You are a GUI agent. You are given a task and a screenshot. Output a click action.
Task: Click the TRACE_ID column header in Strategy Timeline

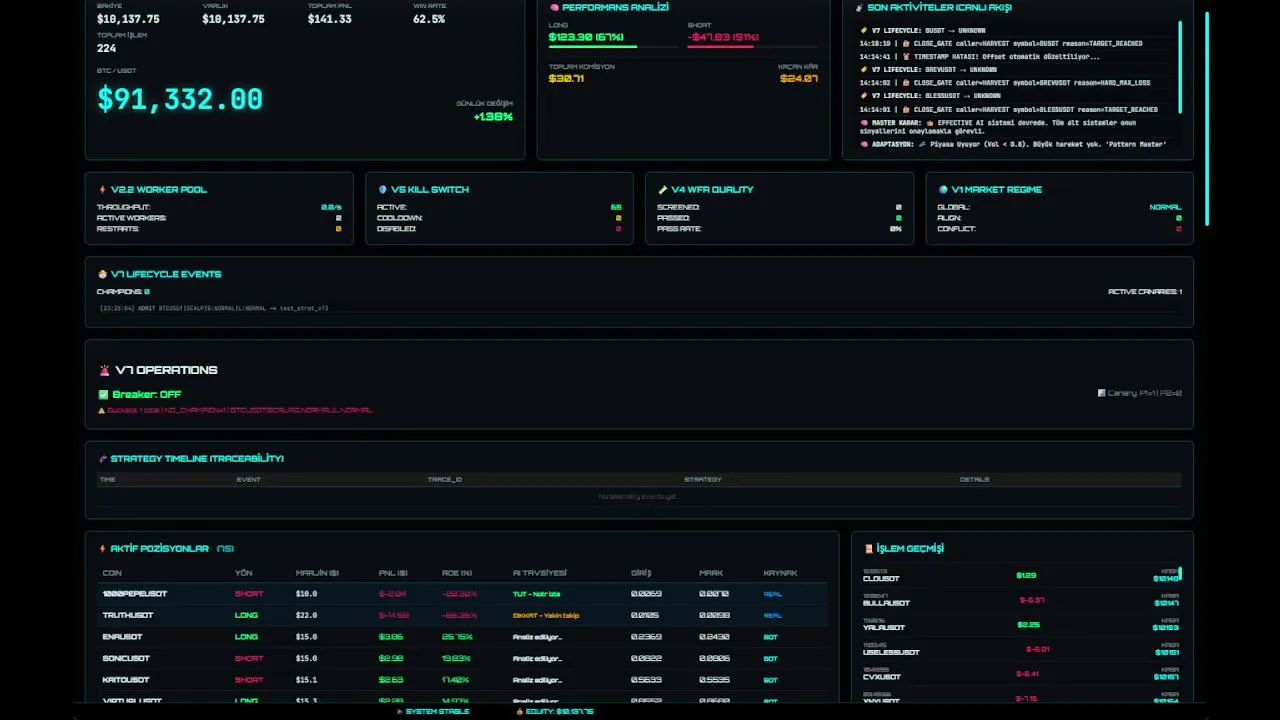click(445, 480)
